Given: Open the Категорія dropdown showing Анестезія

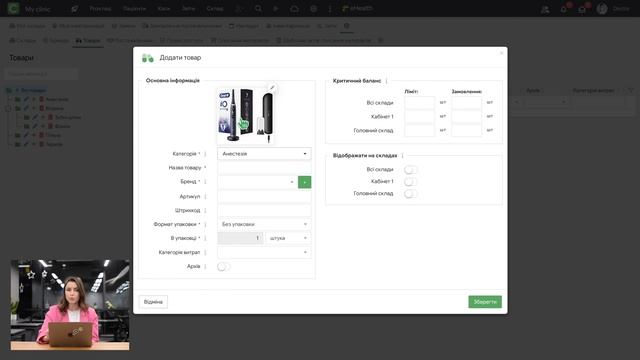Looking at the screenshot, I should (x=264, y=154).
